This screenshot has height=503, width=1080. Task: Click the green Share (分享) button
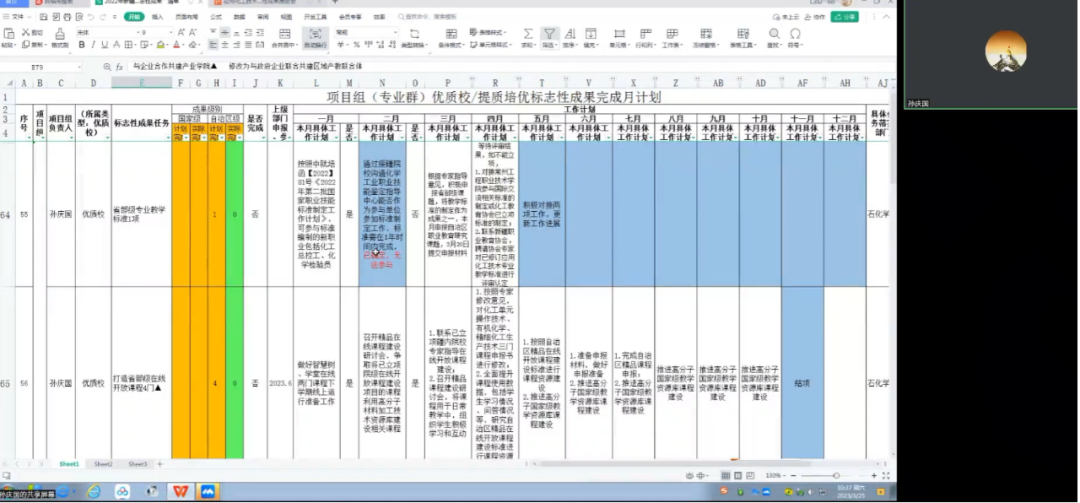845,17
